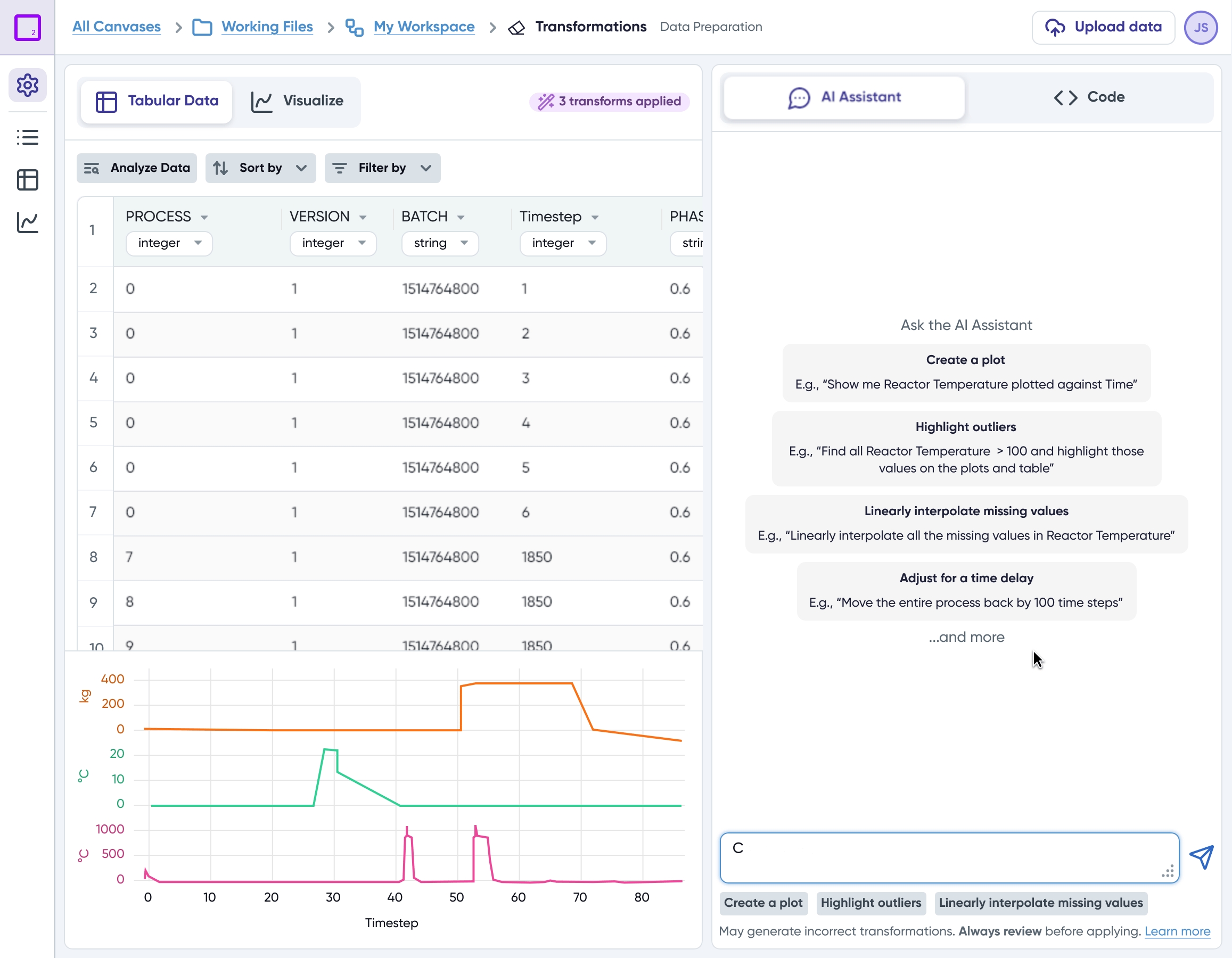Click the Upload data button

[1103, 27]
